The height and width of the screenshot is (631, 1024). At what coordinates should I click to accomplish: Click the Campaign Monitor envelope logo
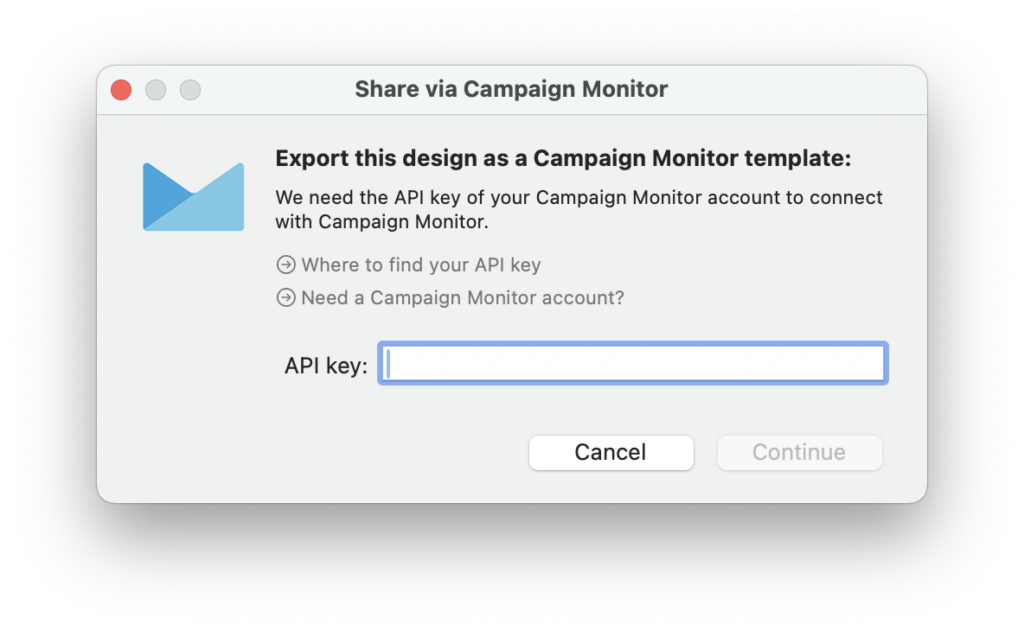tap(193, 197)
